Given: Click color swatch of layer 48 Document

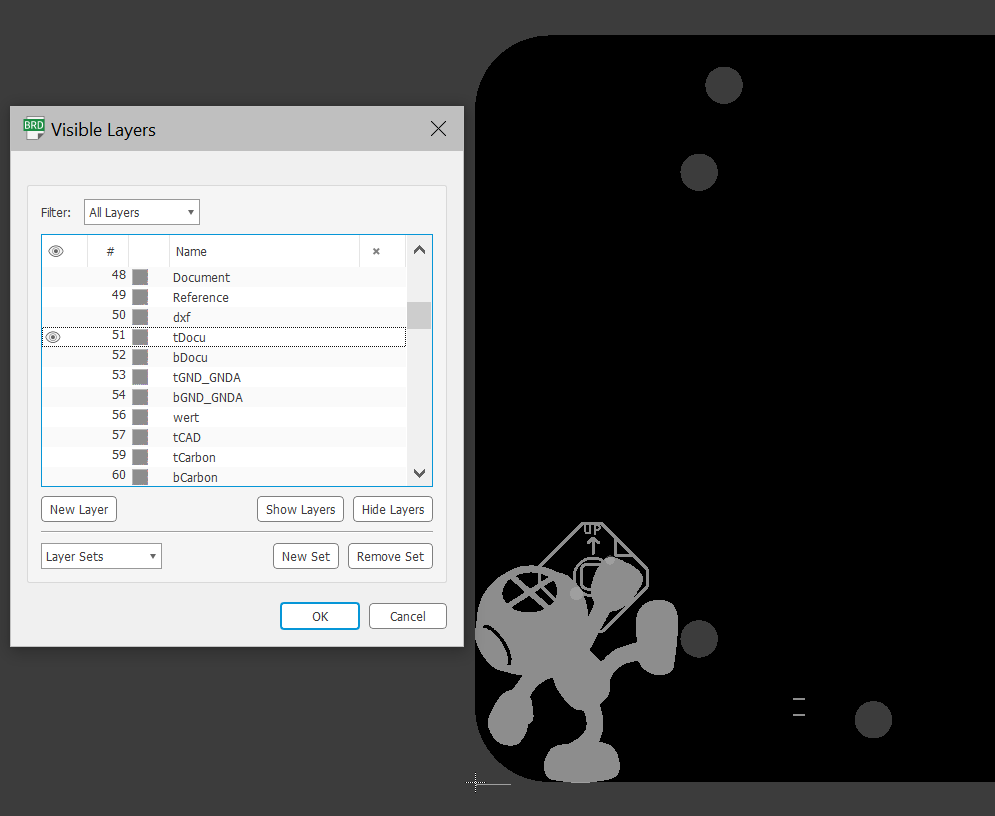Looking at the screenshot, I should (140, 277).
